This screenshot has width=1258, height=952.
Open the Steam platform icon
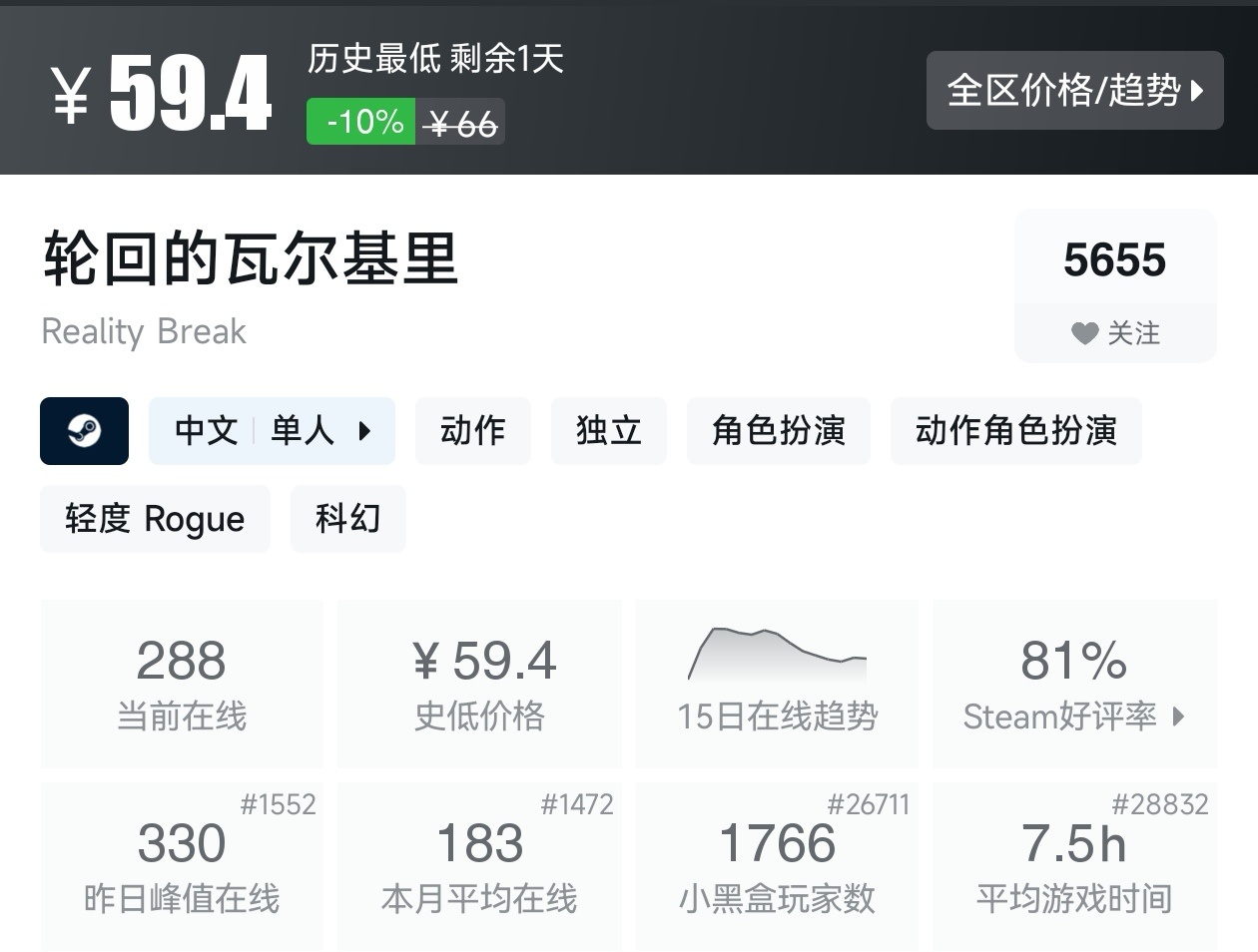click(x=84, y=431)
